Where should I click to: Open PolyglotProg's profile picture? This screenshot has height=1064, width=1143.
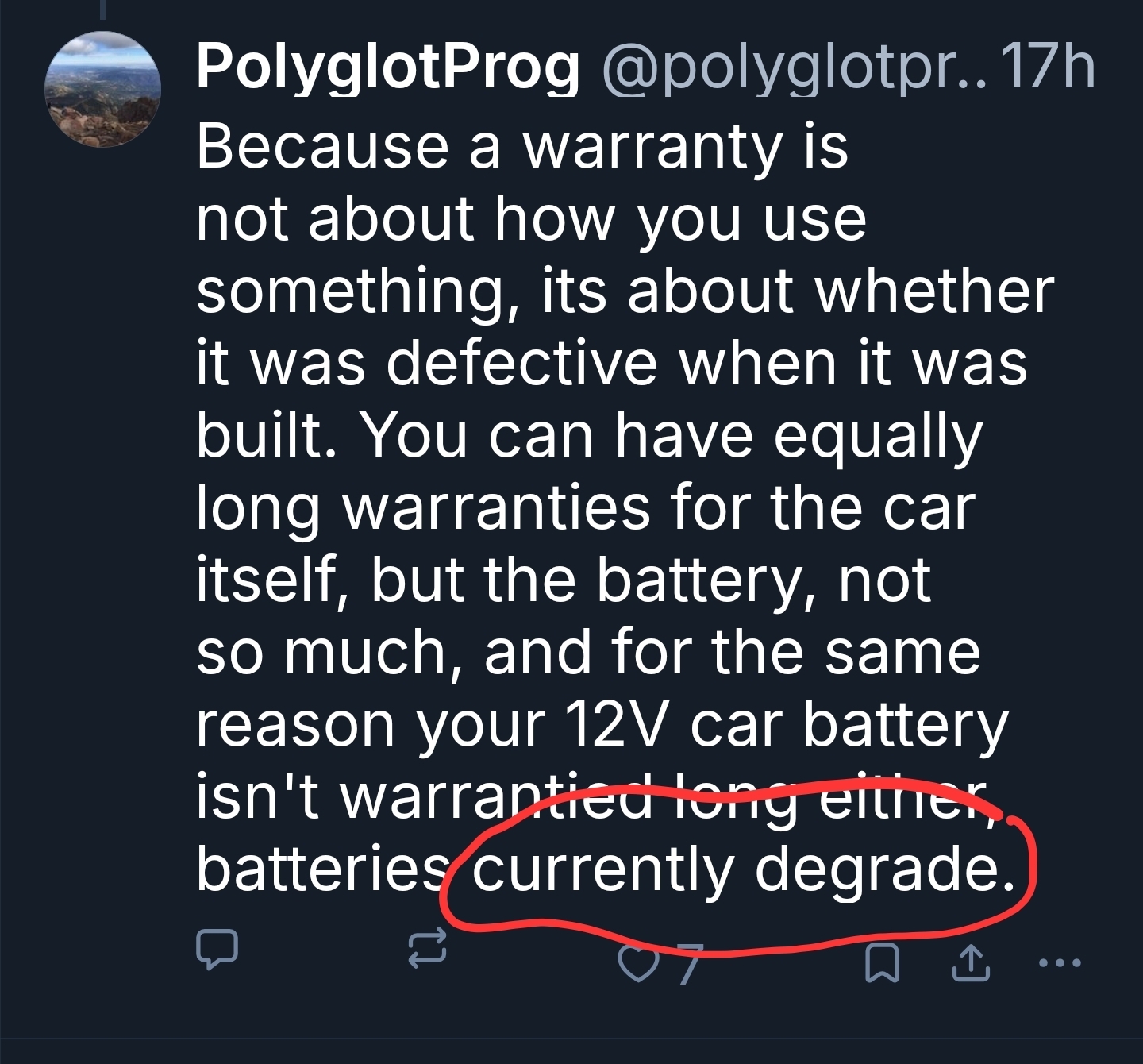[x=102, y=90]
